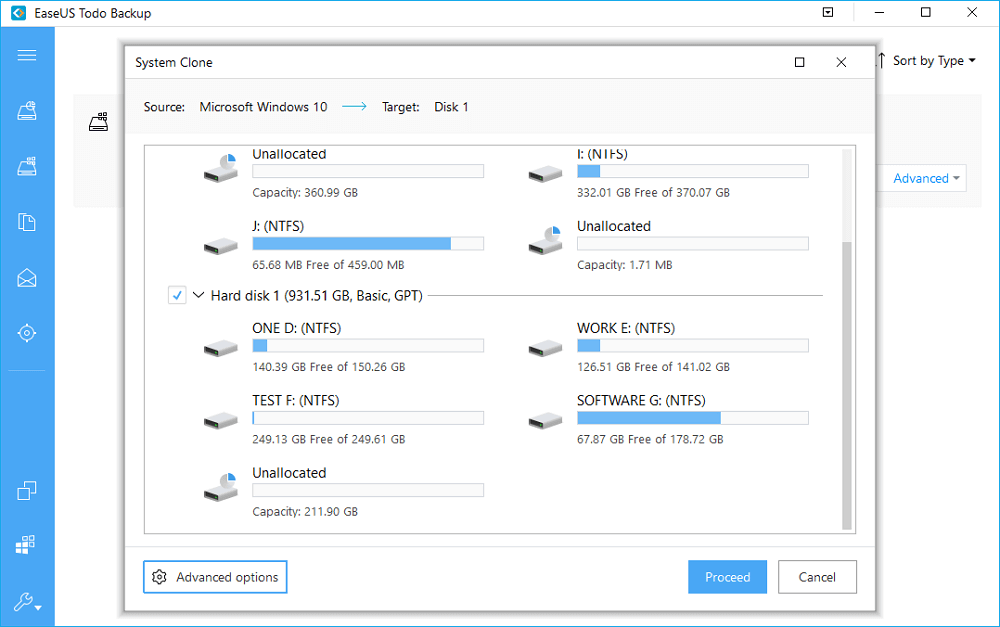Open the mail backup sidebar icon
Screen dimensions: 1000x627
click(x=27, y=278)
